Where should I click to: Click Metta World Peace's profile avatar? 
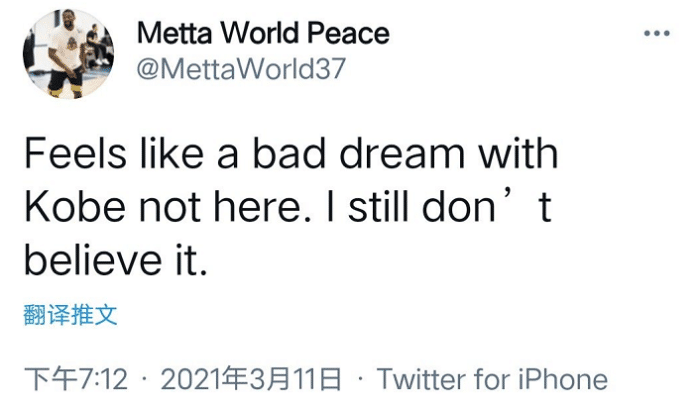[68, 54]
